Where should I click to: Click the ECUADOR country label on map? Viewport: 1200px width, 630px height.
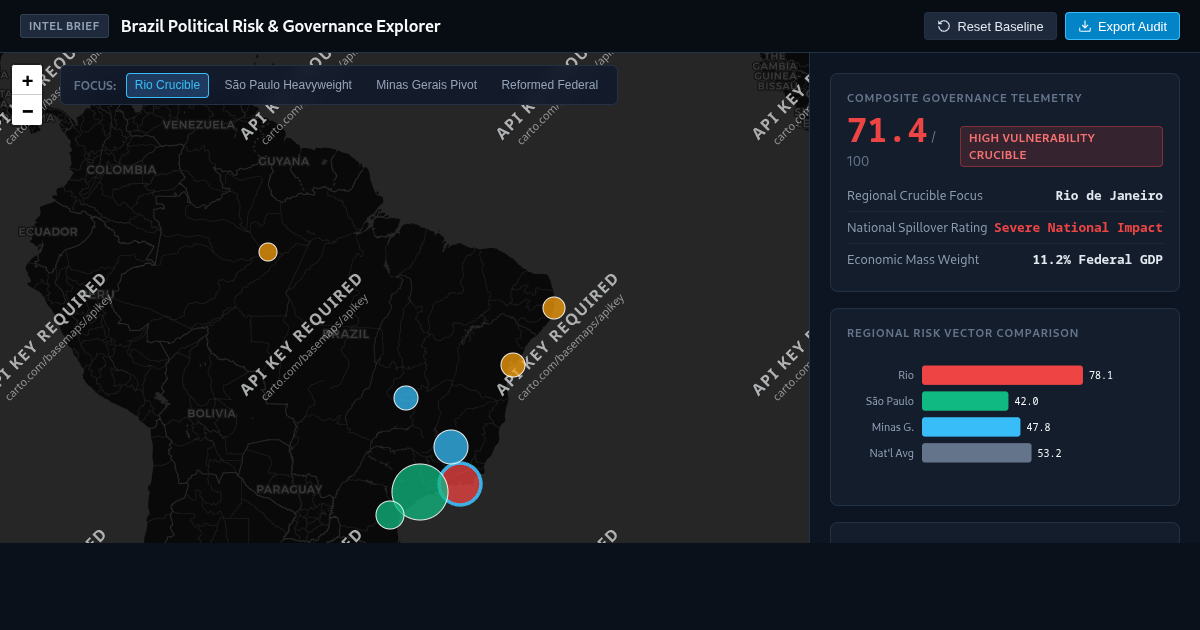[48, 232]
